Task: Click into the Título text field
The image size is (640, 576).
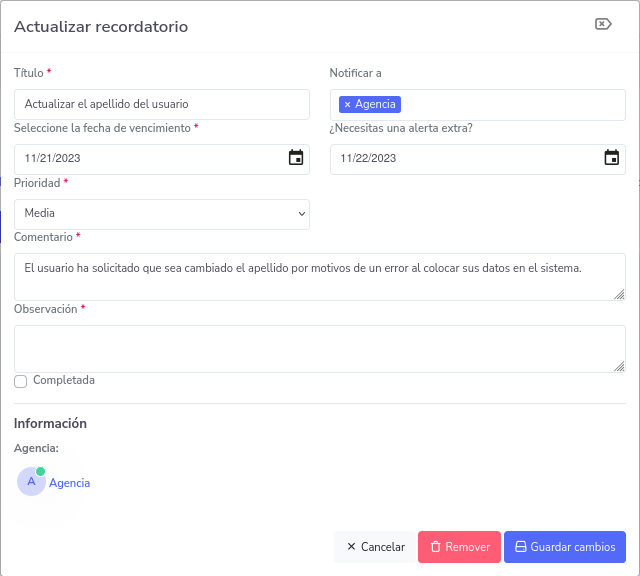Action: (162, 104)
